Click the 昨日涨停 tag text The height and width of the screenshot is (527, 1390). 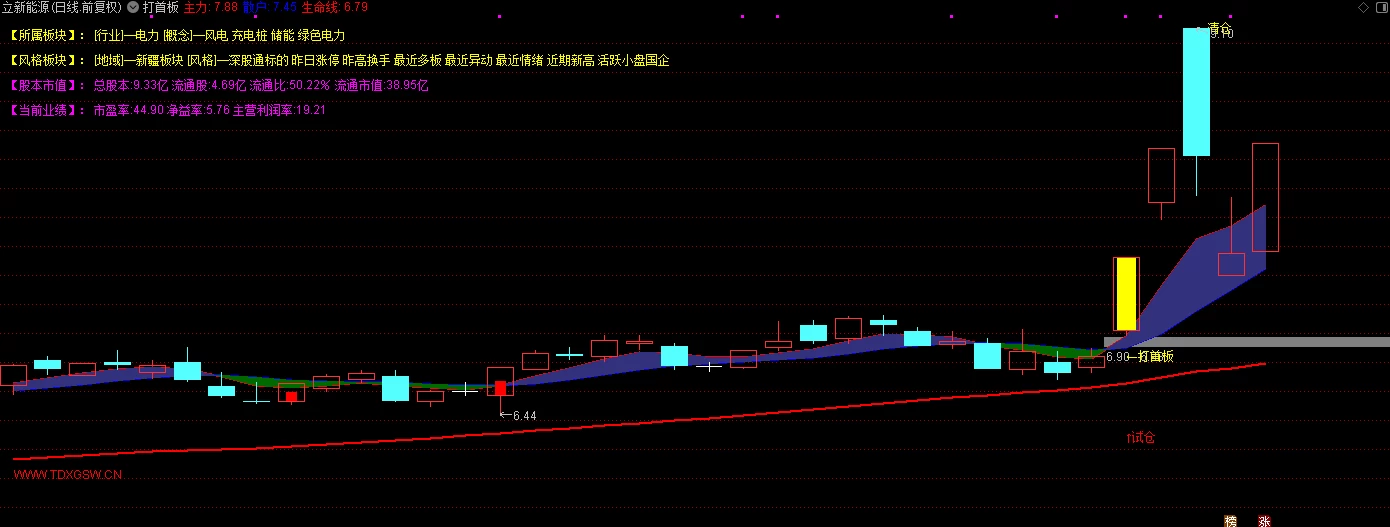click(x=316, y=60)
